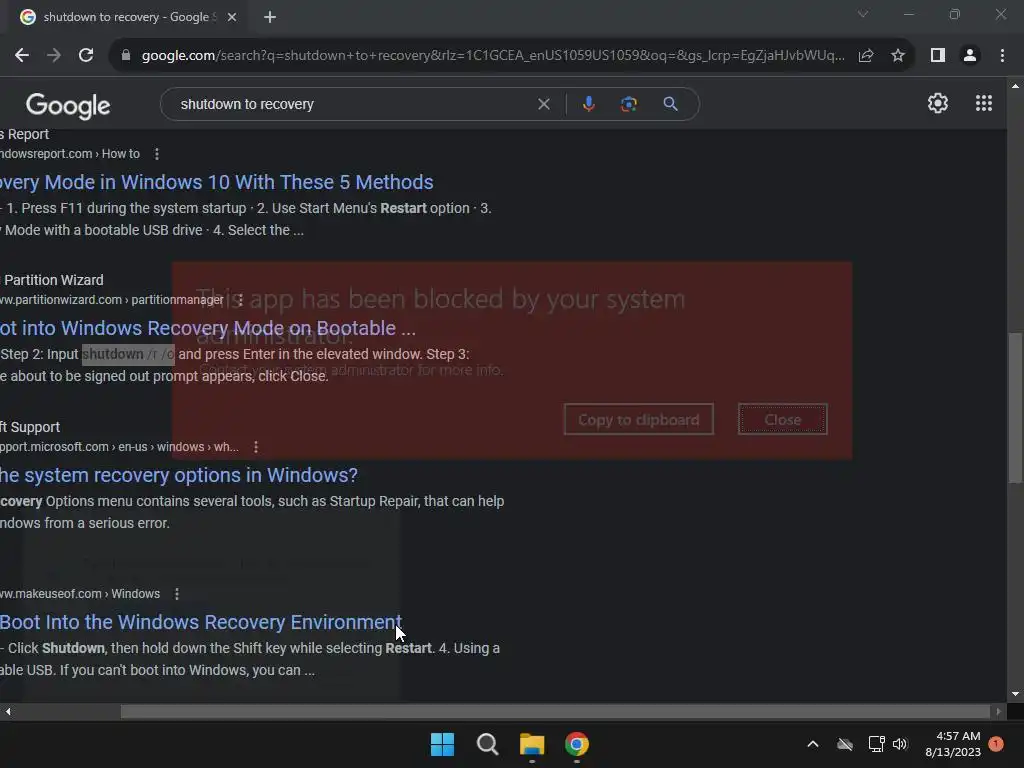Open tab search chevron in title bar
The width and height of the screenshot is (1024, 768).
click(x=863, y=14)
